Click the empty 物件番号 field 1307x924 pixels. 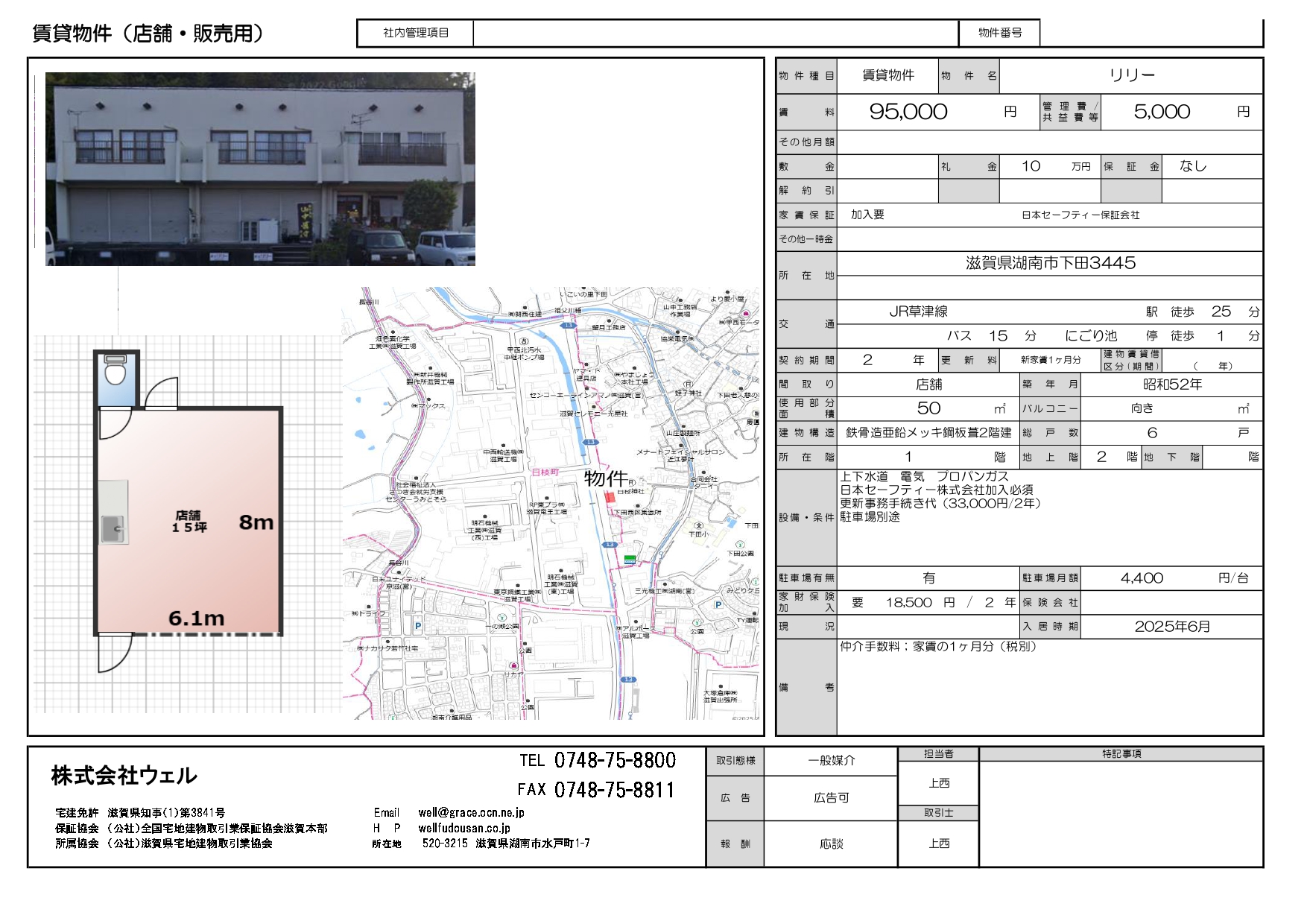click(x=1150, y=33)
